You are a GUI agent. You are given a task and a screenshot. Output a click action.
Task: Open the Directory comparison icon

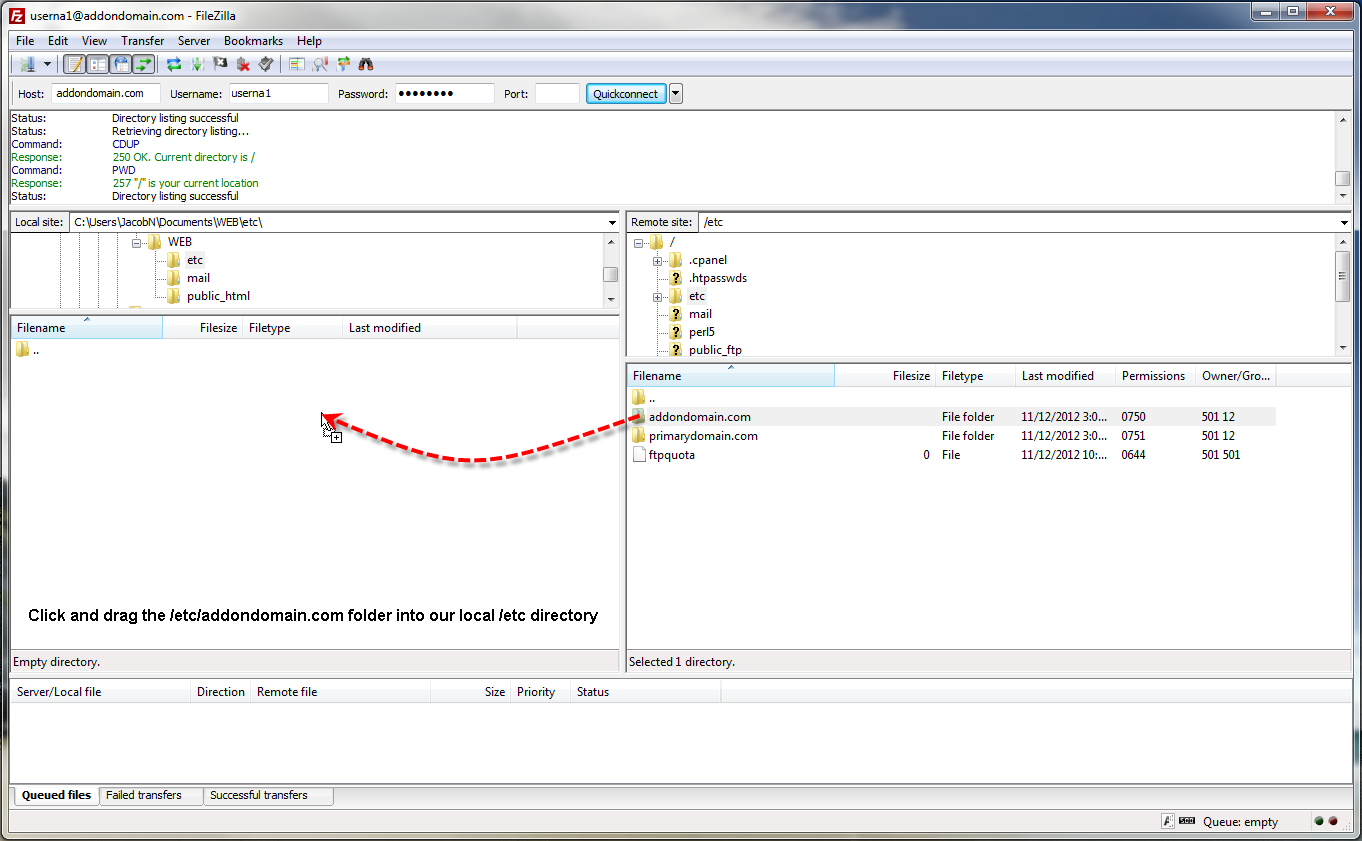[320, 64]
